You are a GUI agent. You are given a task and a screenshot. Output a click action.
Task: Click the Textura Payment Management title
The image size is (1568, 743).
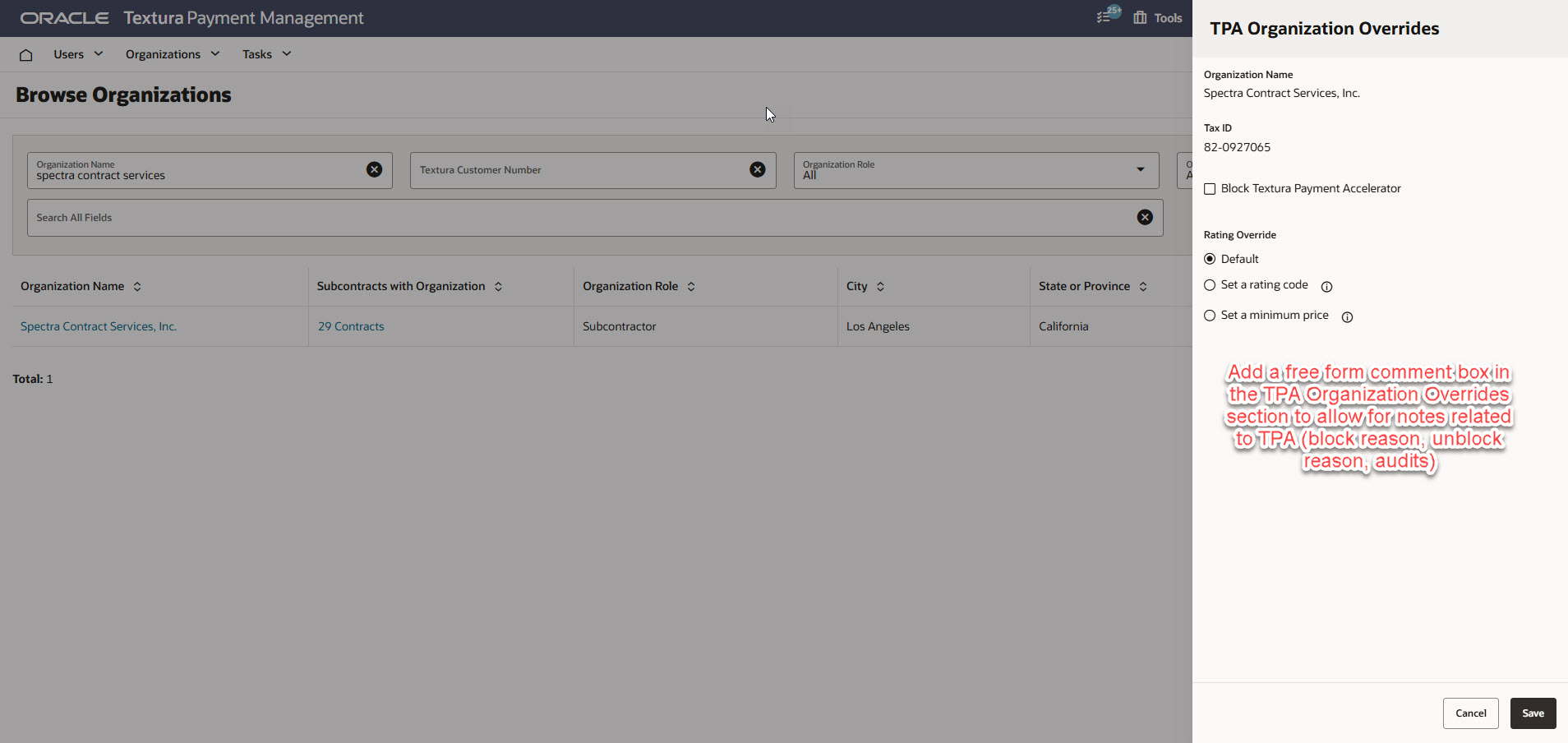click(x=243, y=18)
